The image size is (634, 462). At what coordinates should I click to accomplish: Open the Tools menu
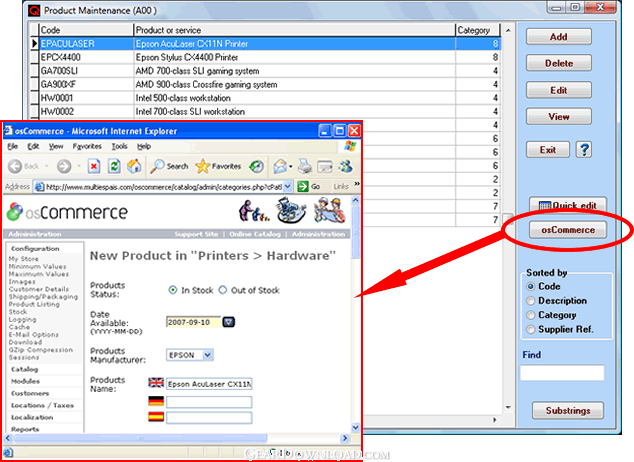119,146
